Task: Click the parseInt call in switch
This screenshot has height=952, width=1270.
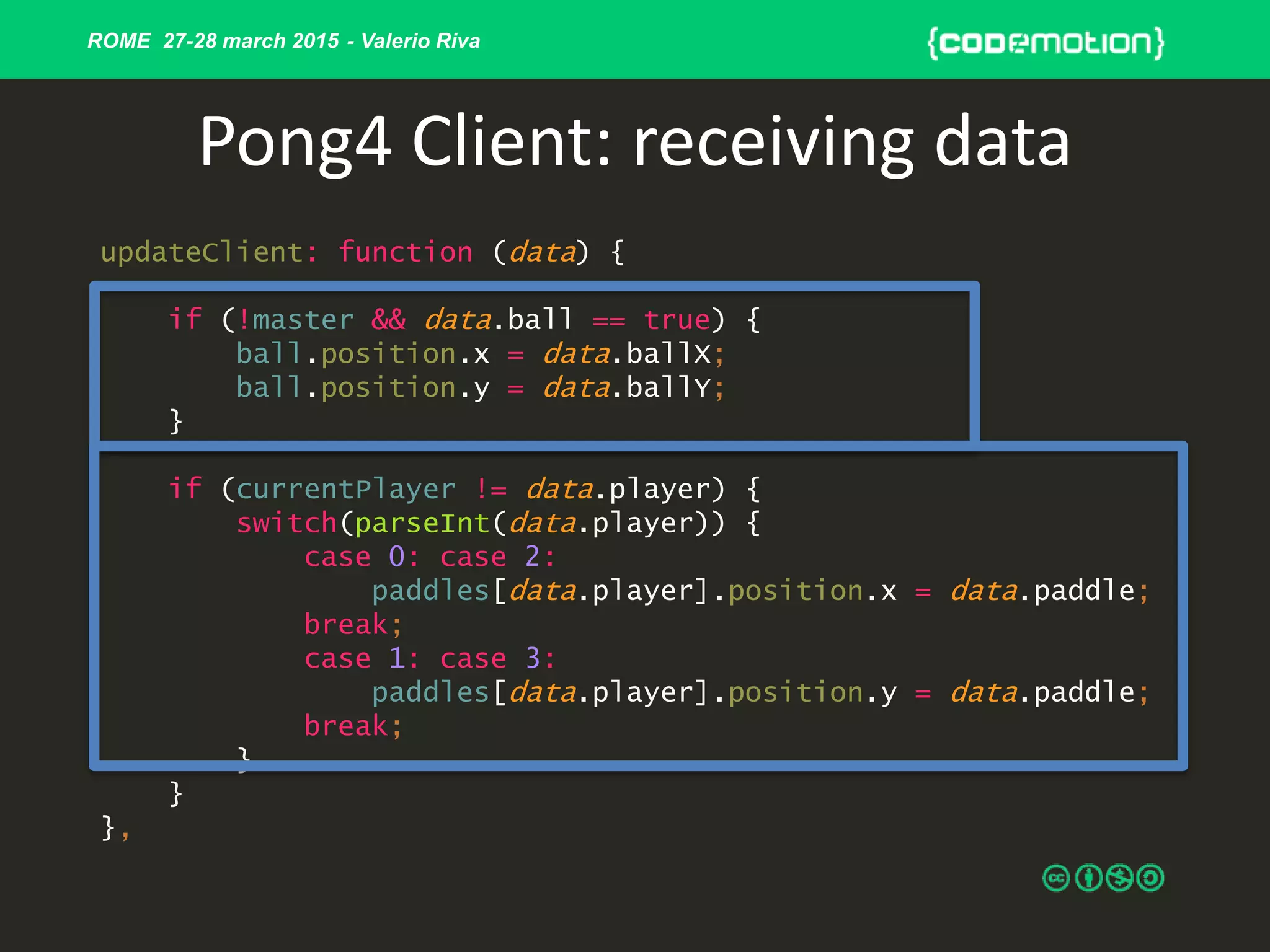Action: click(x=423, y=523)
